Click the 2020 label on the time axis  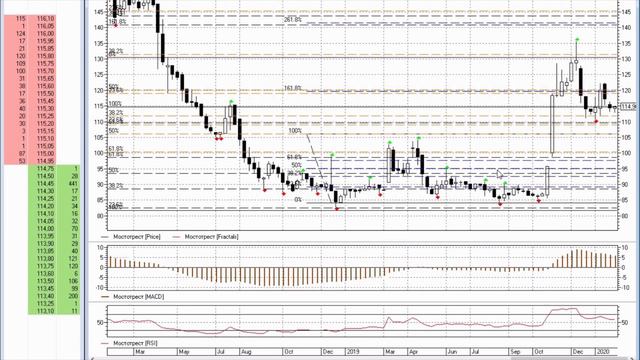click(x=602, y=352)
